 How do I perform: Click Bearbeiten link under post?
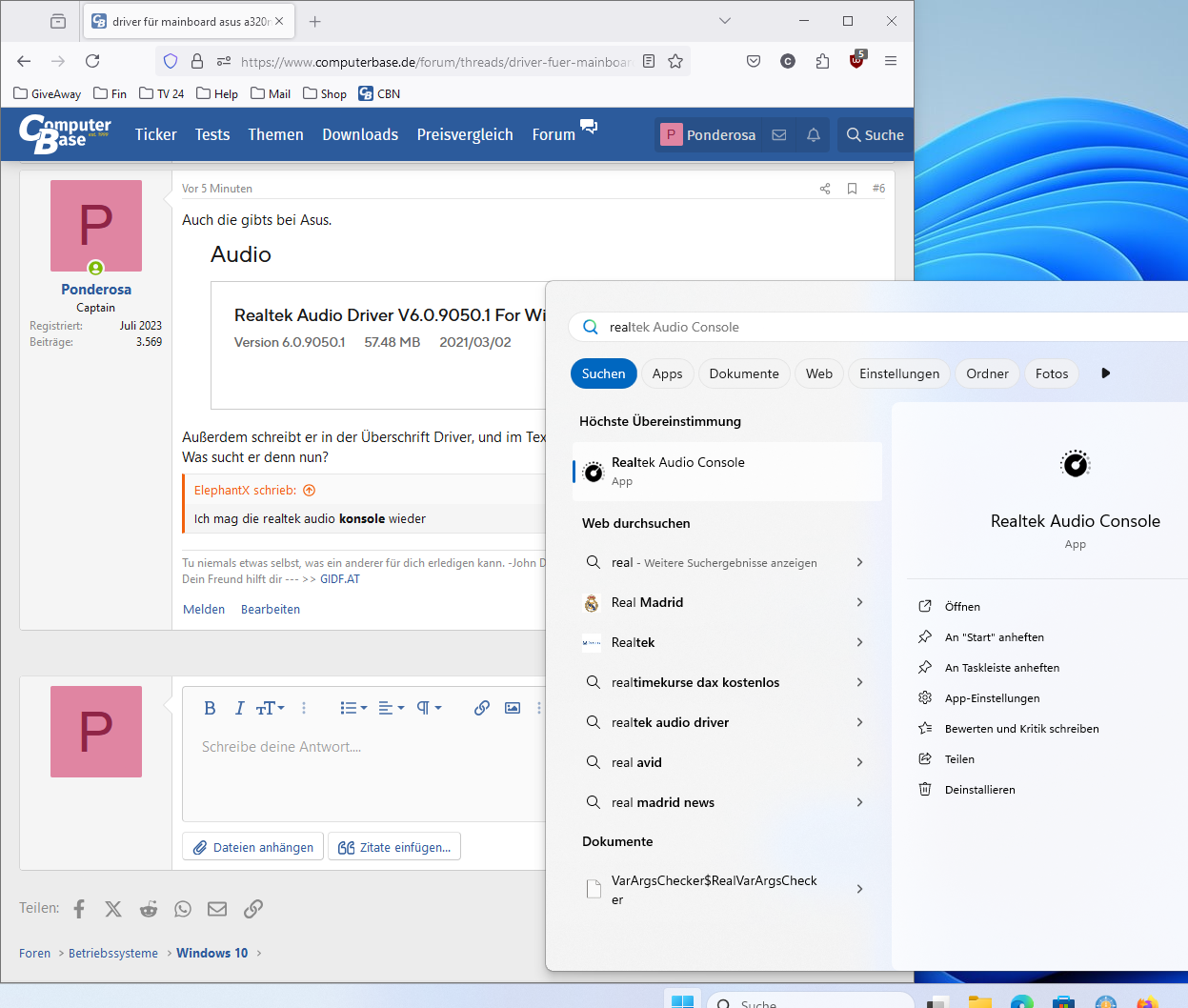271,610
